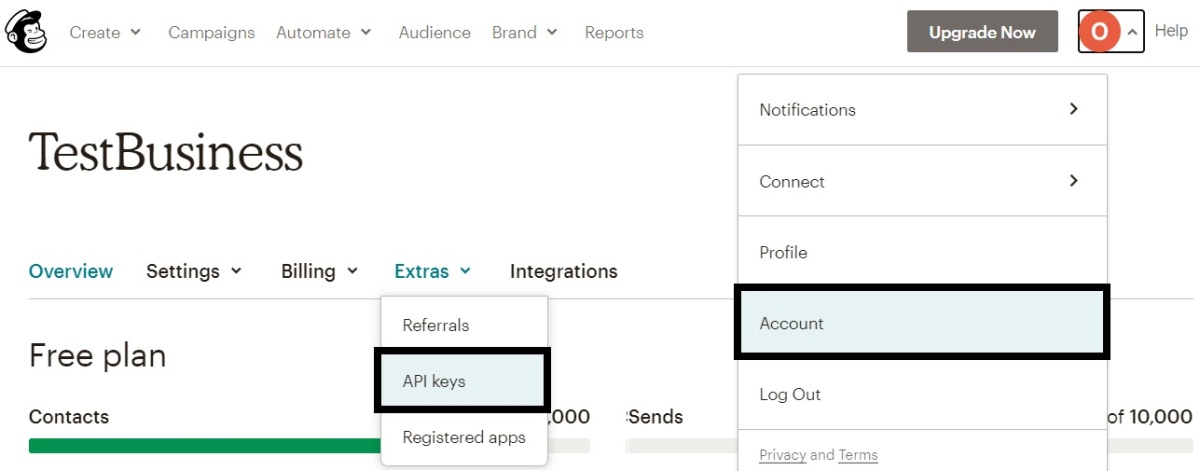Viewport: 1200px width, 471px height.
Task: Go to Campaigns in top navigation
Action: (x=211, y=32)
